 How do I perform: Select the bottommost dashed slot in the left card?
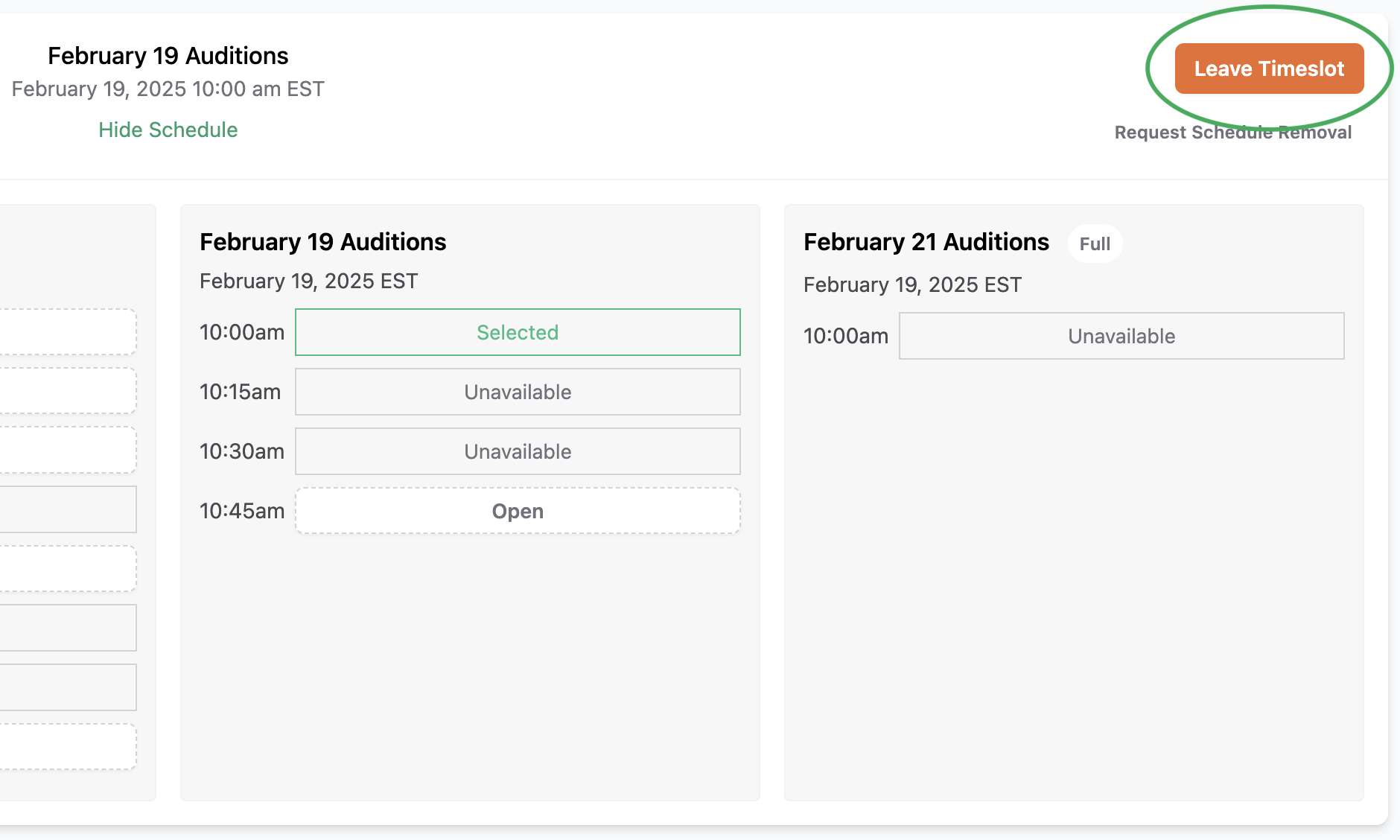point(67,746)
